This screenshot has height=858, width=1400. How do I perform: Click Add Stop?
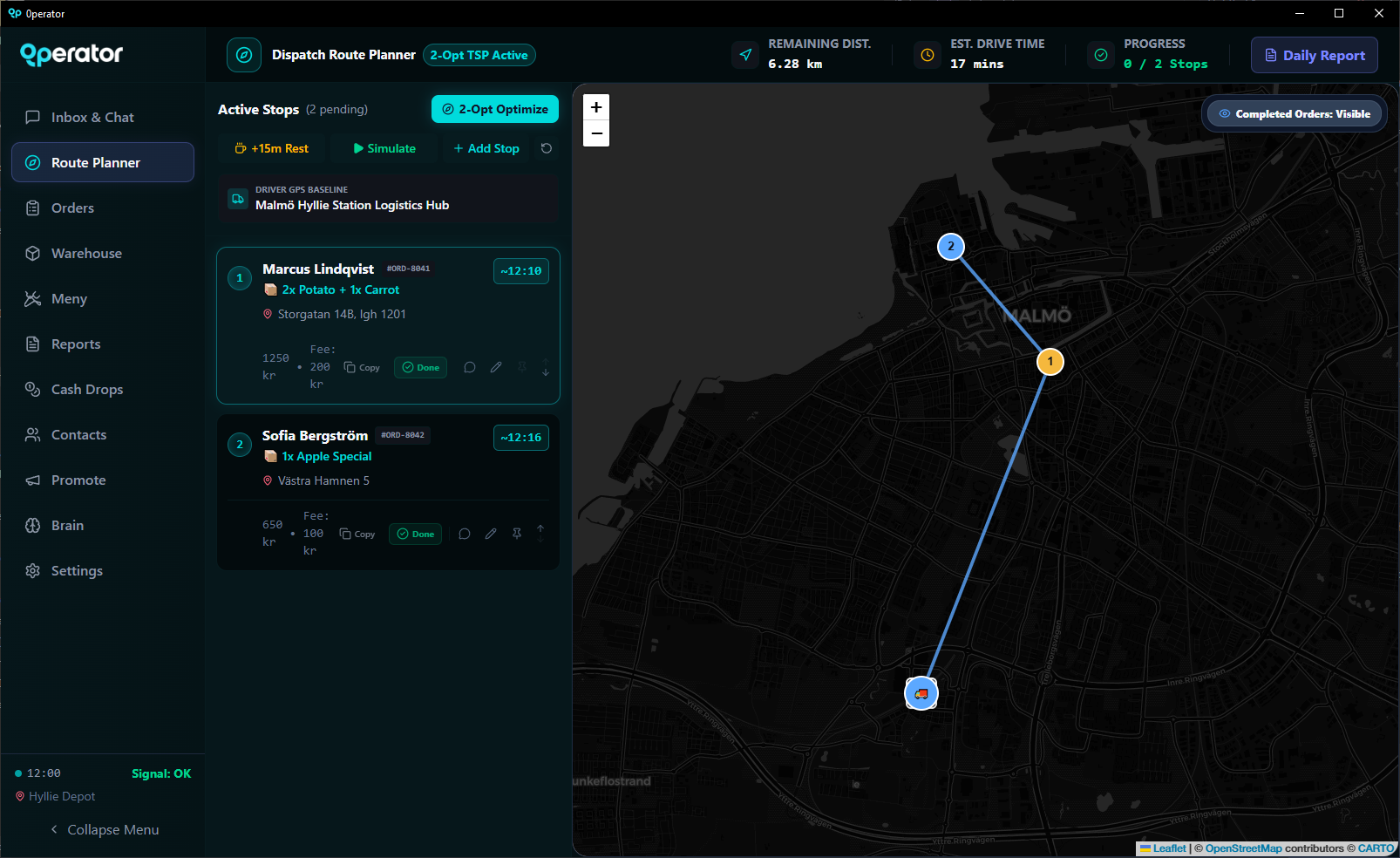pyautogui.click(x=486, y=148)
